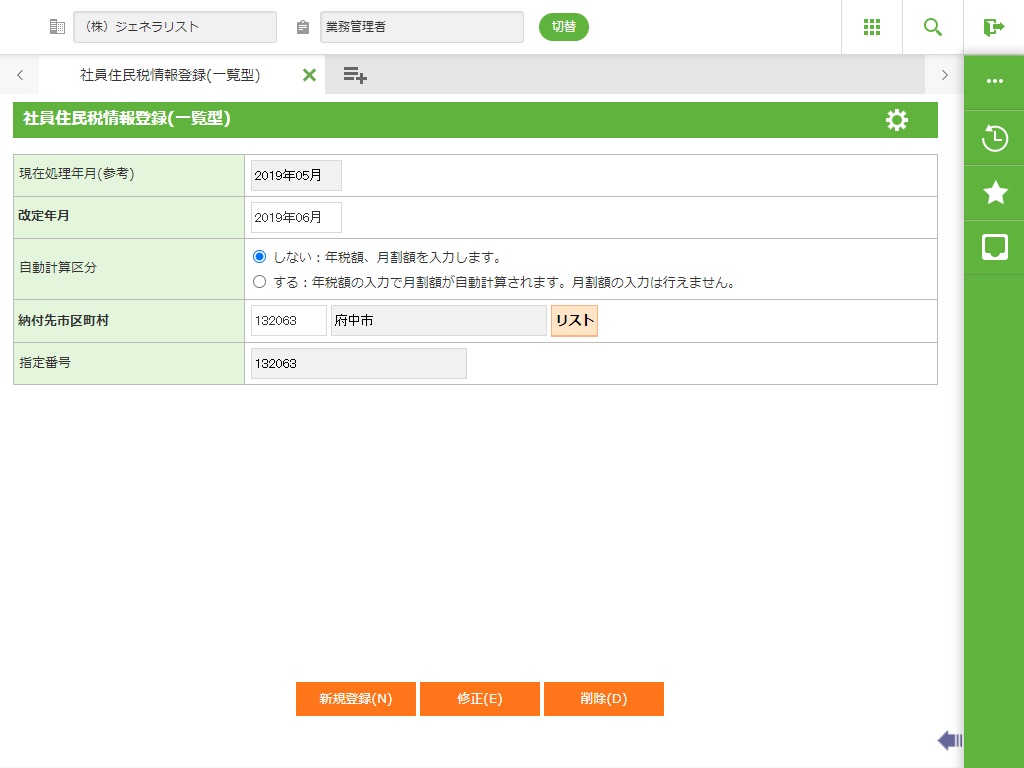Screen dimensions: 1024x768
Task: Click the 改定年月 date input field
Action: click(x=296, y=217)
